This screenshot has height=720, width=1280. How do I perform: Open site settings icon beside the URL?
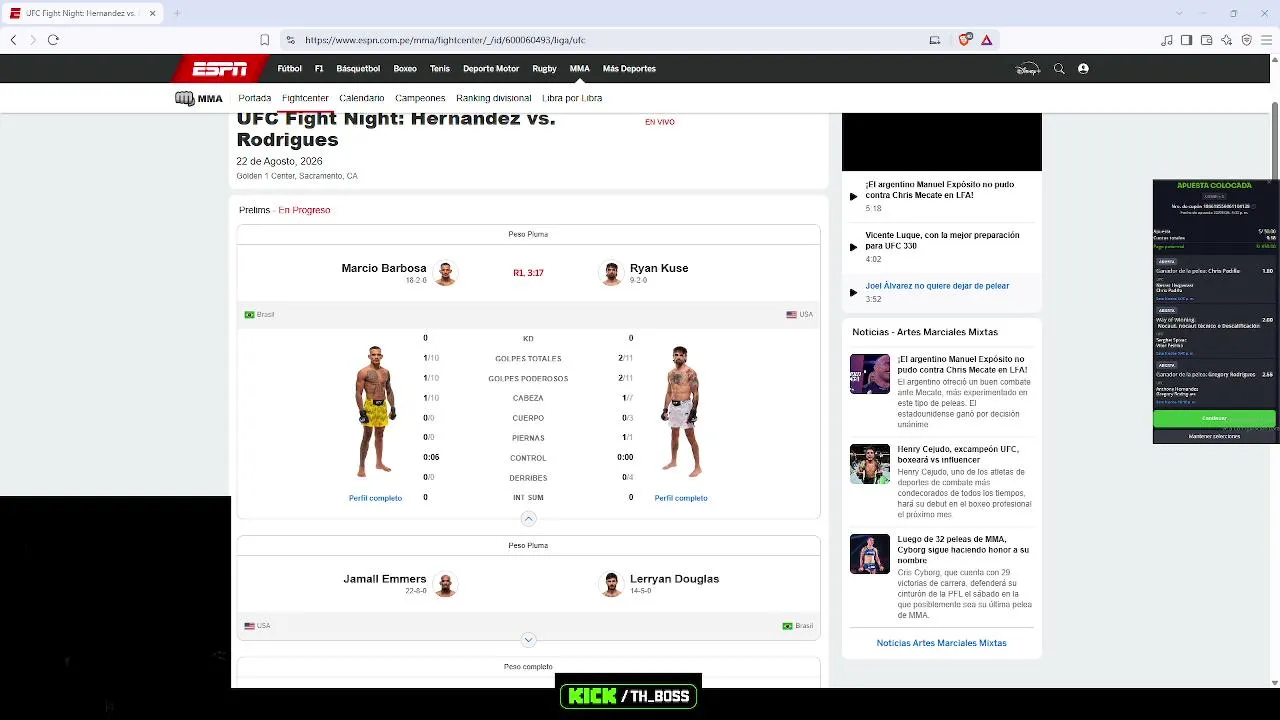pos(290,40)
